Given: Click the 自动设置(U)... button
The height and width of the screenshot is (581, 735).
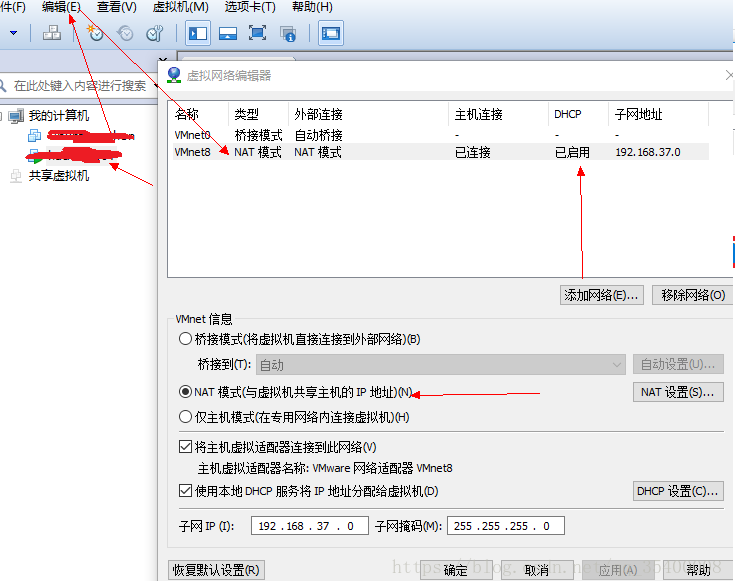Looking at the screenshot, I should click(x=678, y=364).
